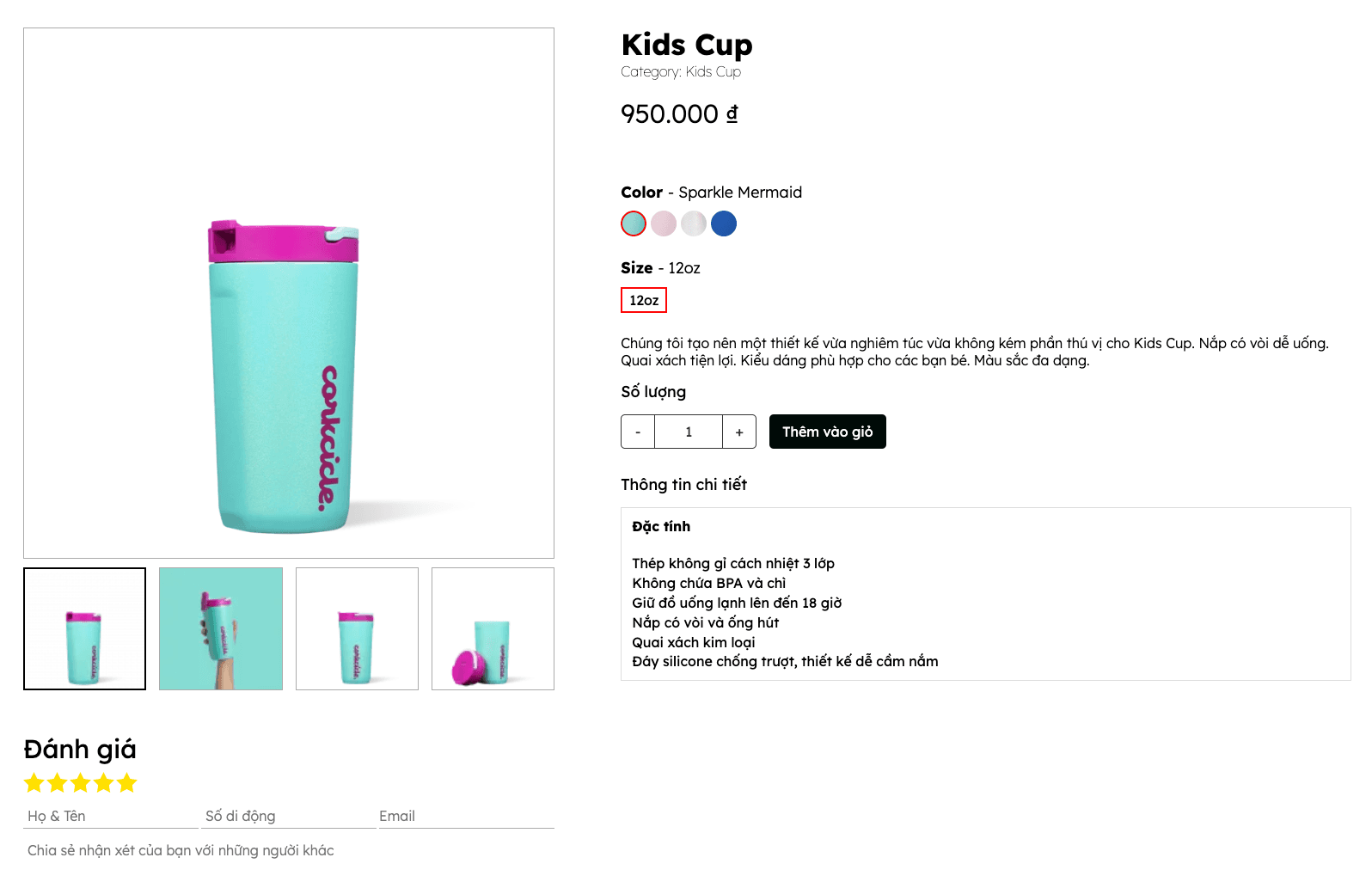This screenshot has width=1372, height=888.
Task: Click the Thêm vào giỏ button
Action: click(x=827, y=432)
